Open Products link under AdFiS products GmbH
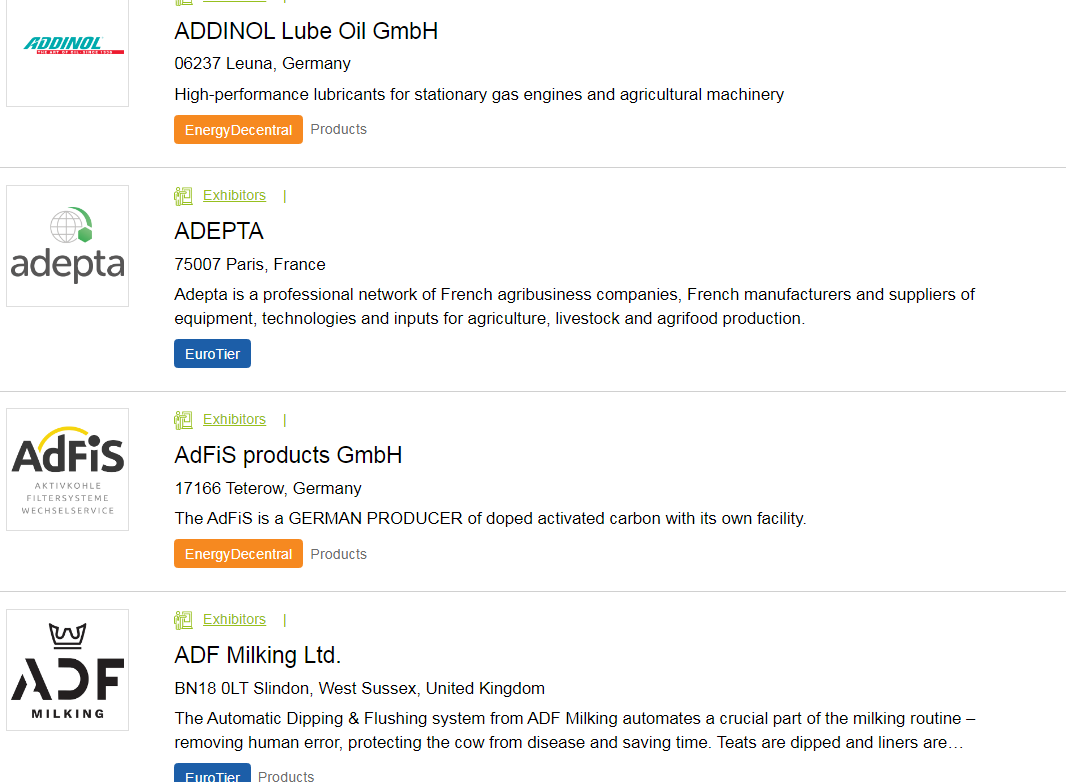Viewport: 1066px width, 782px height. pos(338,554)
